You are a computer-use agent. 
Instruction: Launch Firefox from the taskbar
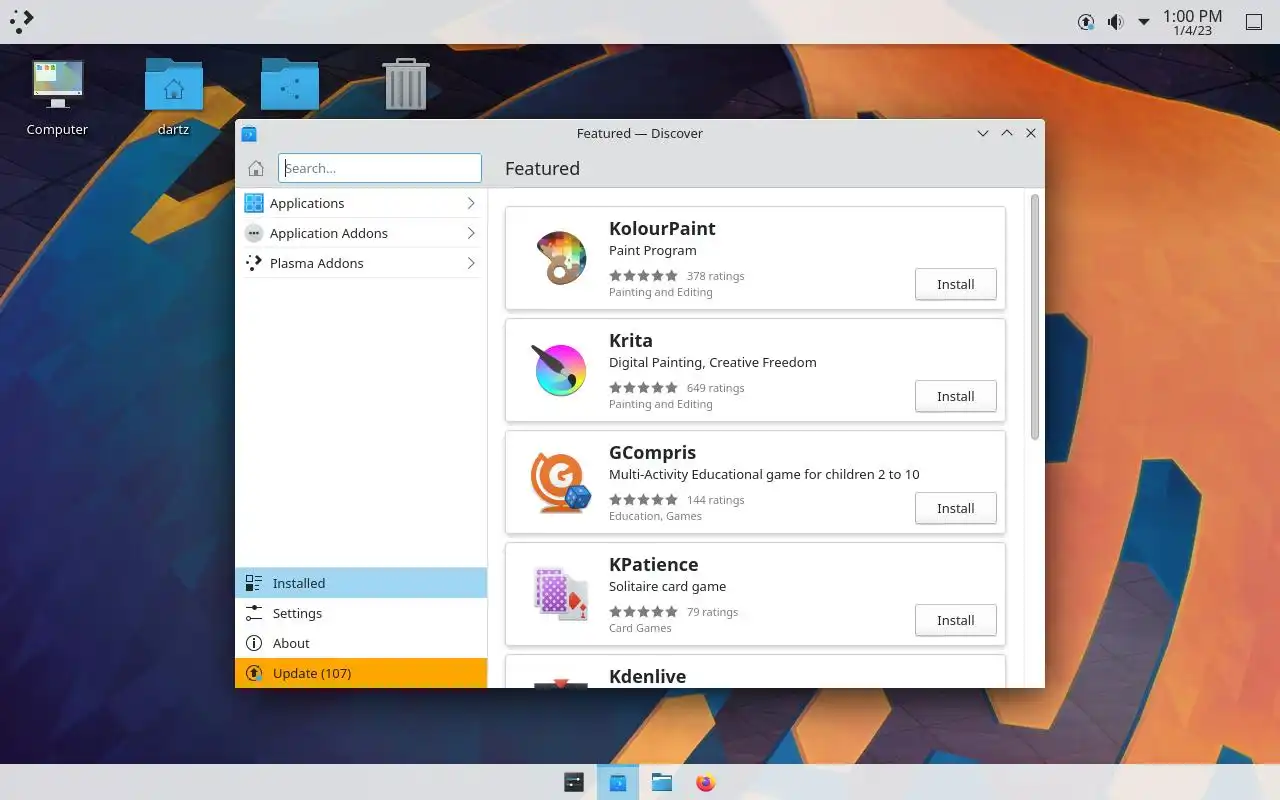[706, 782]
